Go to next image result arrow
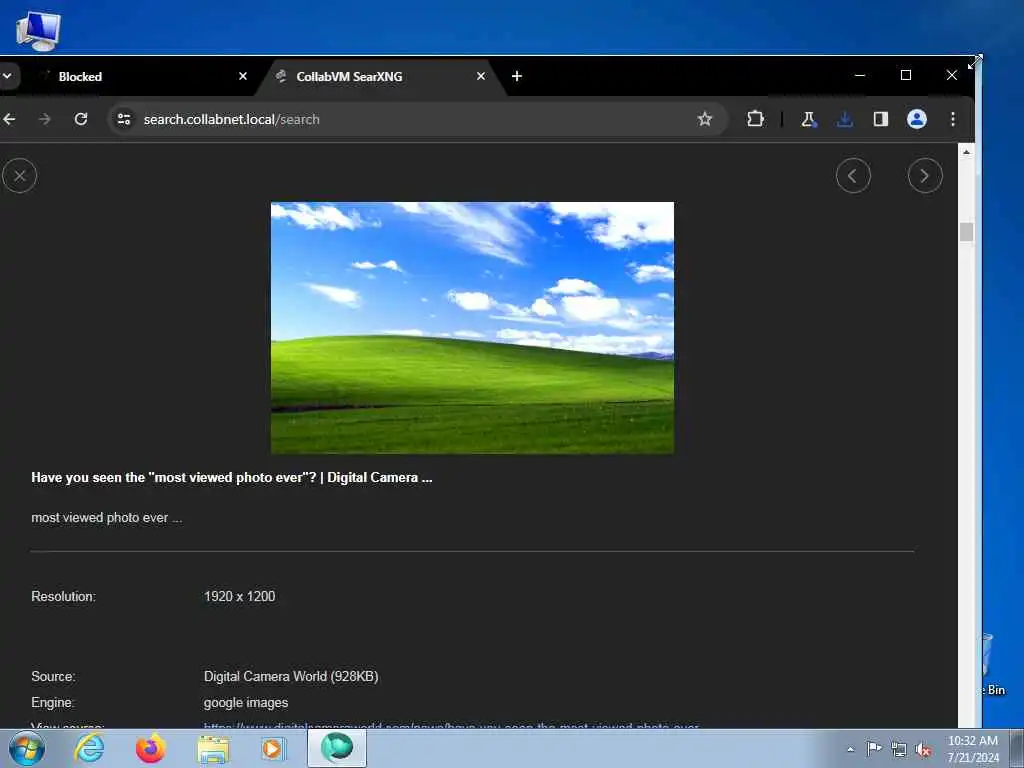 click(925, 176)
